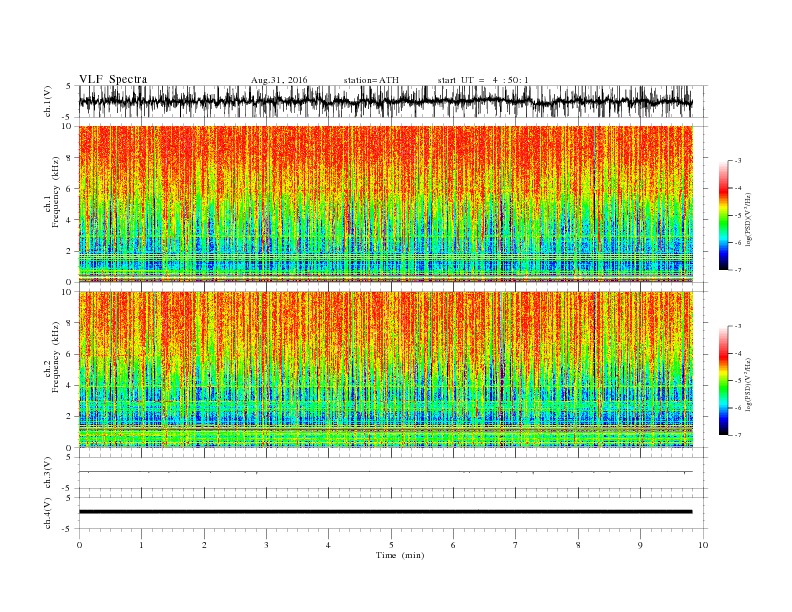Click the ch.1 voltage waveform trace

[385, 102]
